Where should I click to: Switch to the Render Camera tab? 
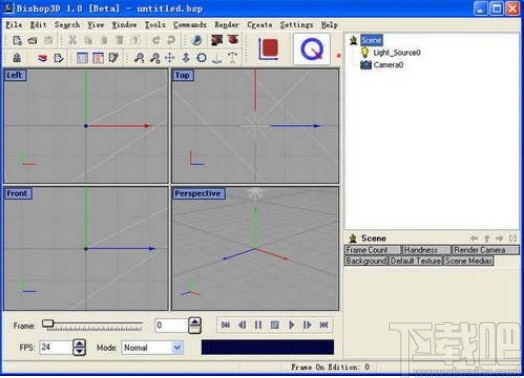[485, 250]
